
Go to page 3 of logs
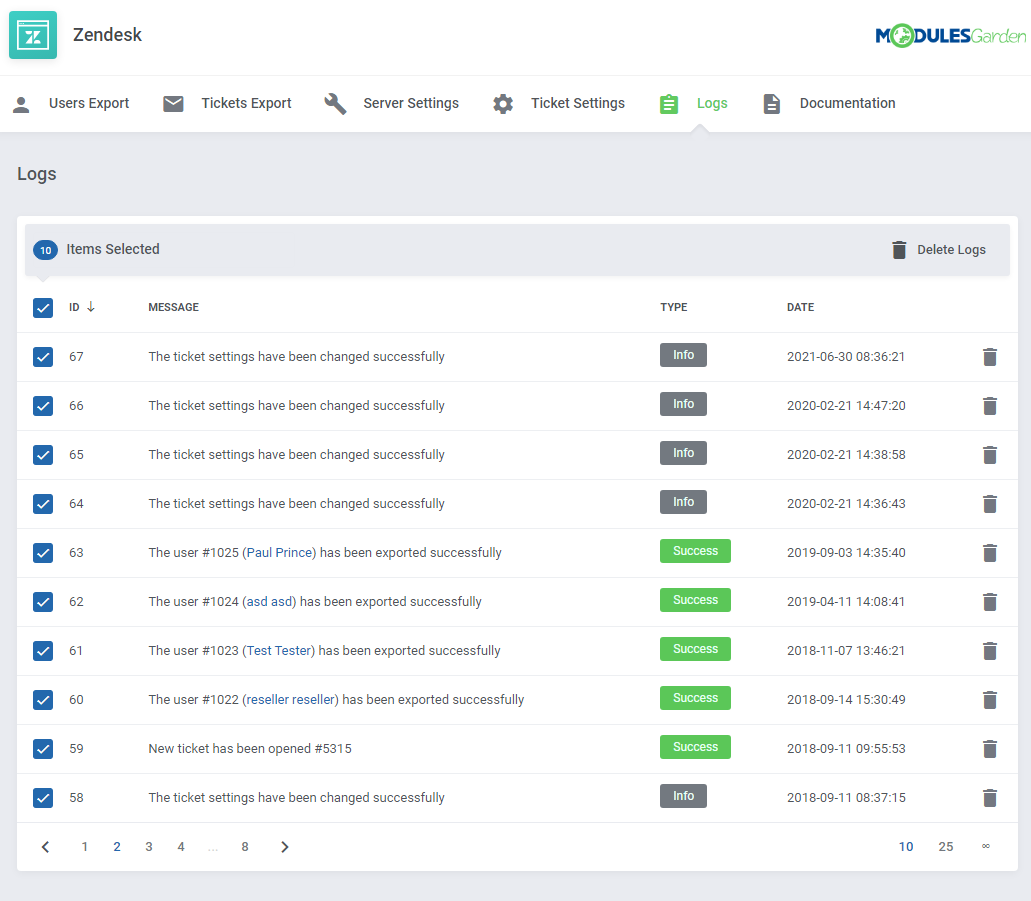(x=149, y=847)
